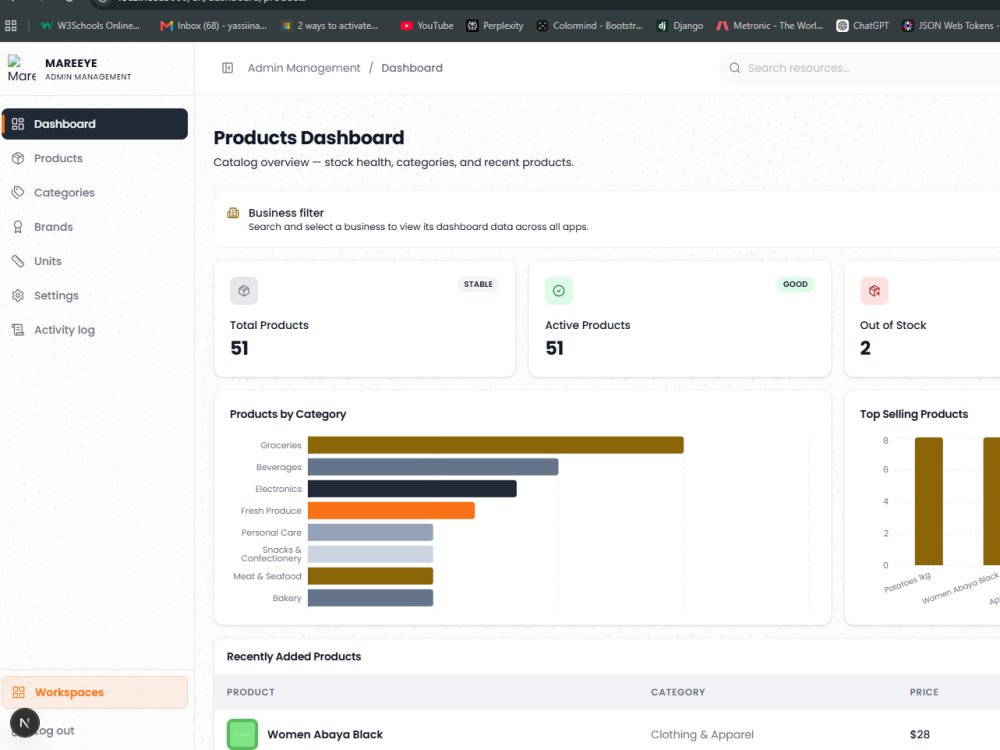Click the PRICE column header
This screenshot has width=1000, height=750.
click(x=924, y=693)
